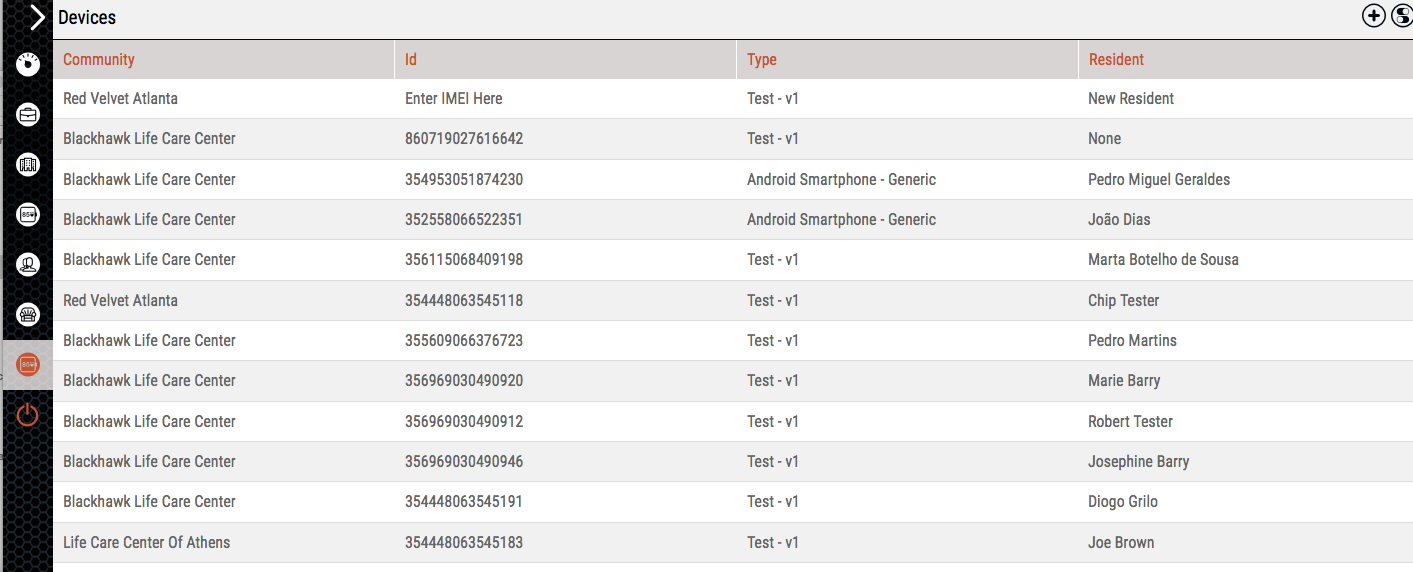Click resident Marta Botelho de Sousa

1163,260
